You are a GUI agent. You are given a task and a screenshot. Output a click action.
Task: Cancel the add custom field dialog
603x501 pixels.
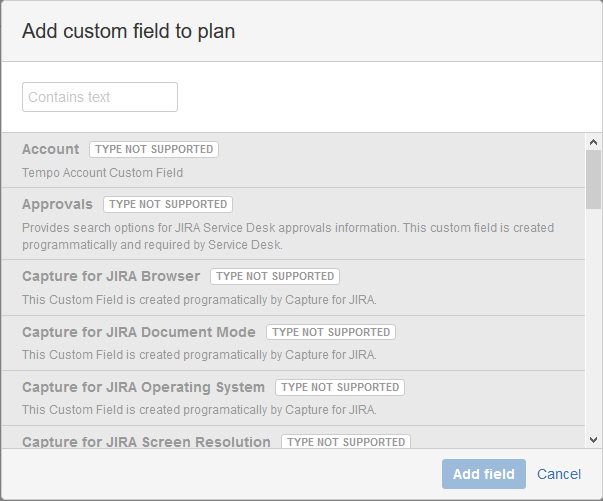point(559,474)
